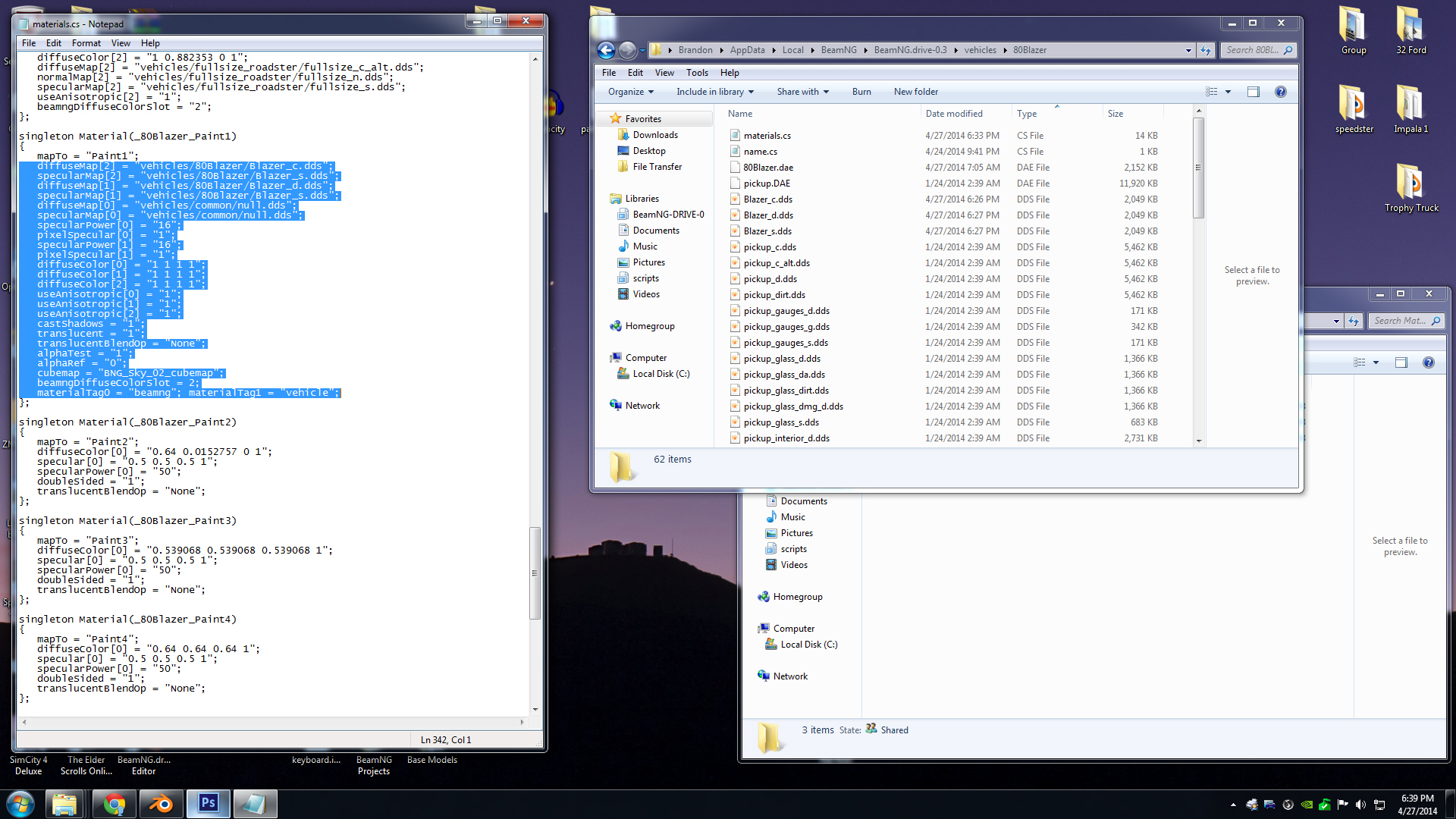Image resolution: width=1456 pixels, height=819 pixels.
Task: Open Blender from the taskbar
Action: pyautogui.click(x=162, y=804)
